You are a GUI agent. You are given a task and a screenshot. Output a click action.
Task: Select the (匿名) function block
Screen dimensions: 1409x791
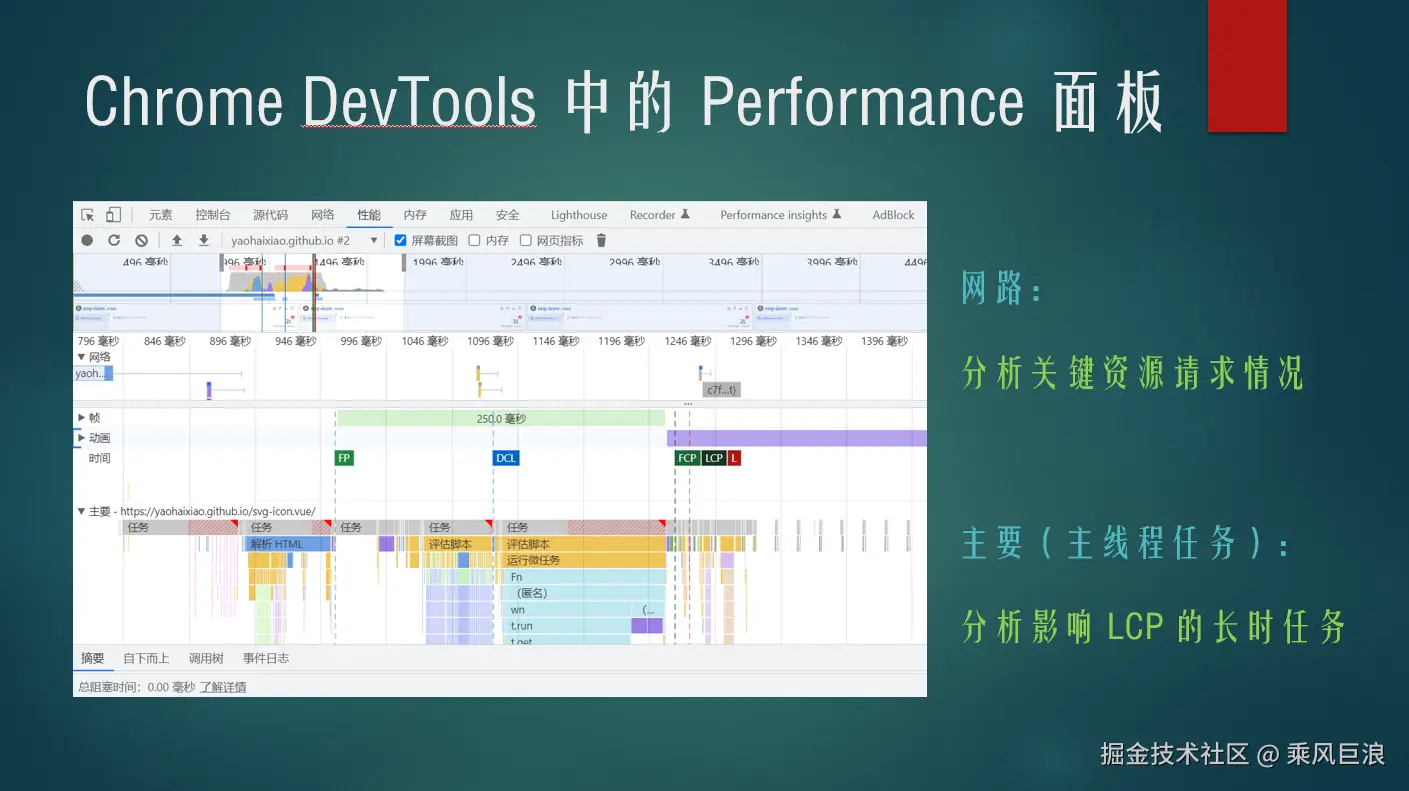pyautogui.click(x=584, y=593)
